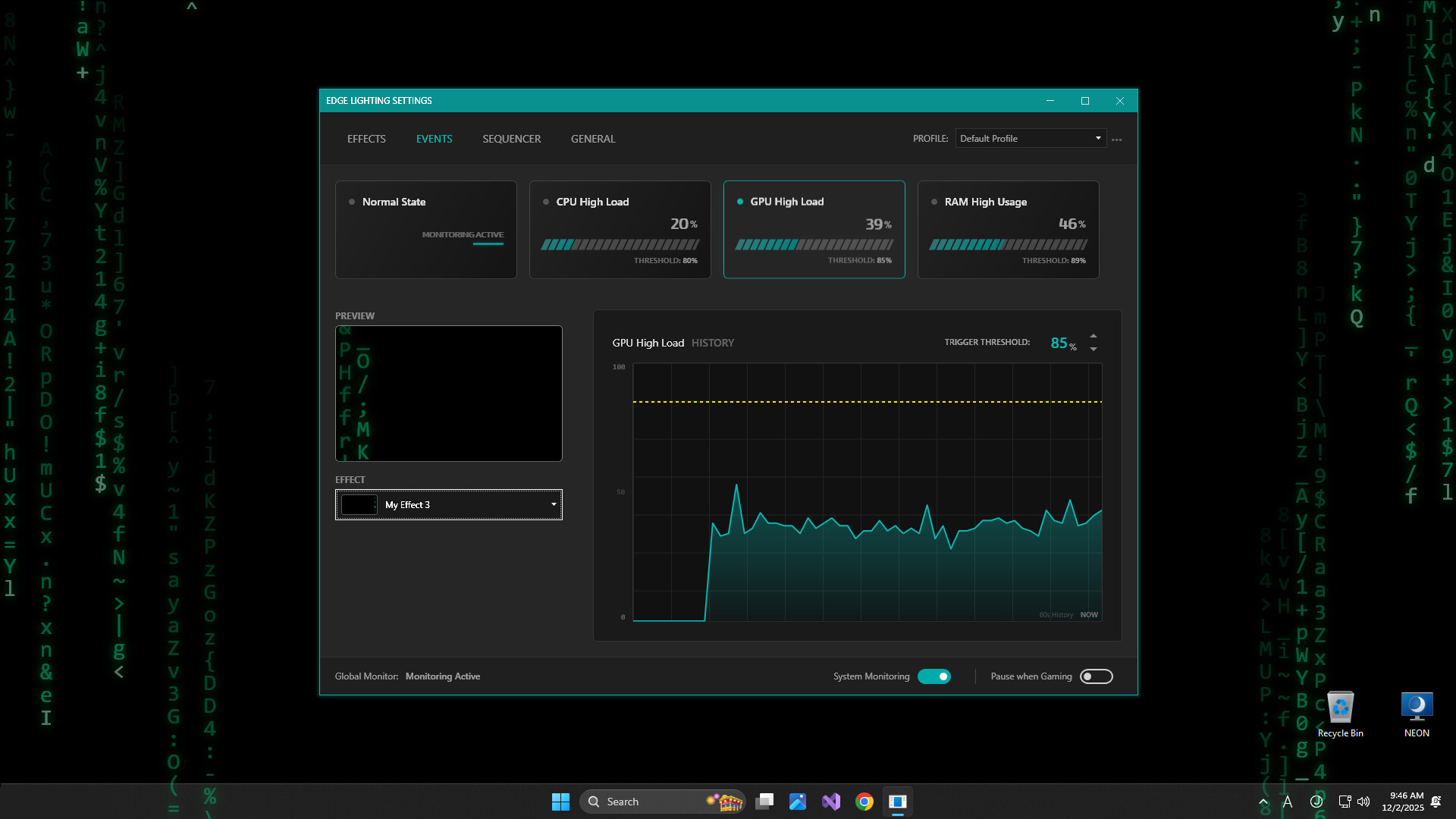Screen dimensions: 1456x819
Task: Click the taskbar Search box
Action: coord(652,801)
